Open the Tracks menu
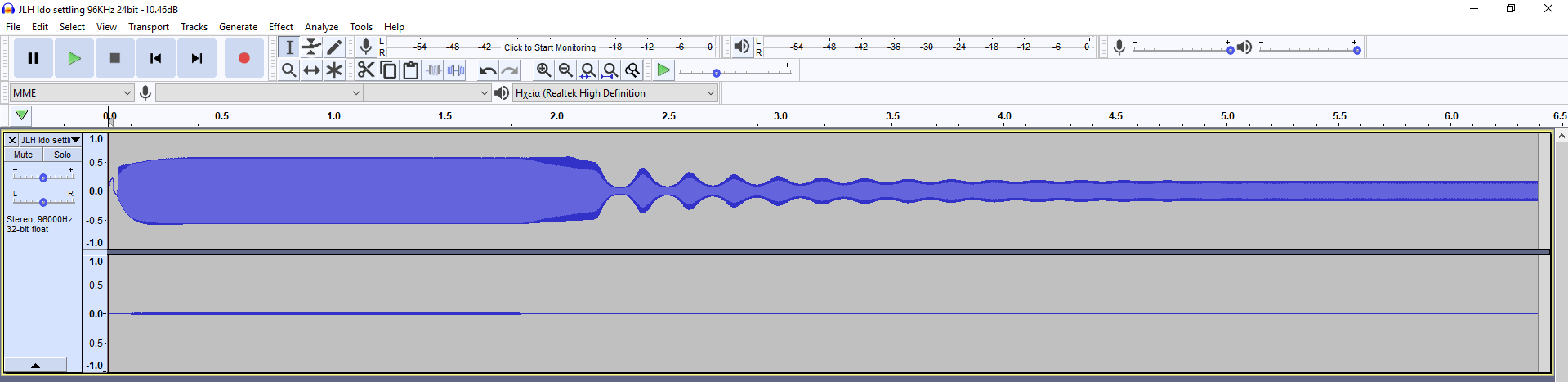 point(194,27)
